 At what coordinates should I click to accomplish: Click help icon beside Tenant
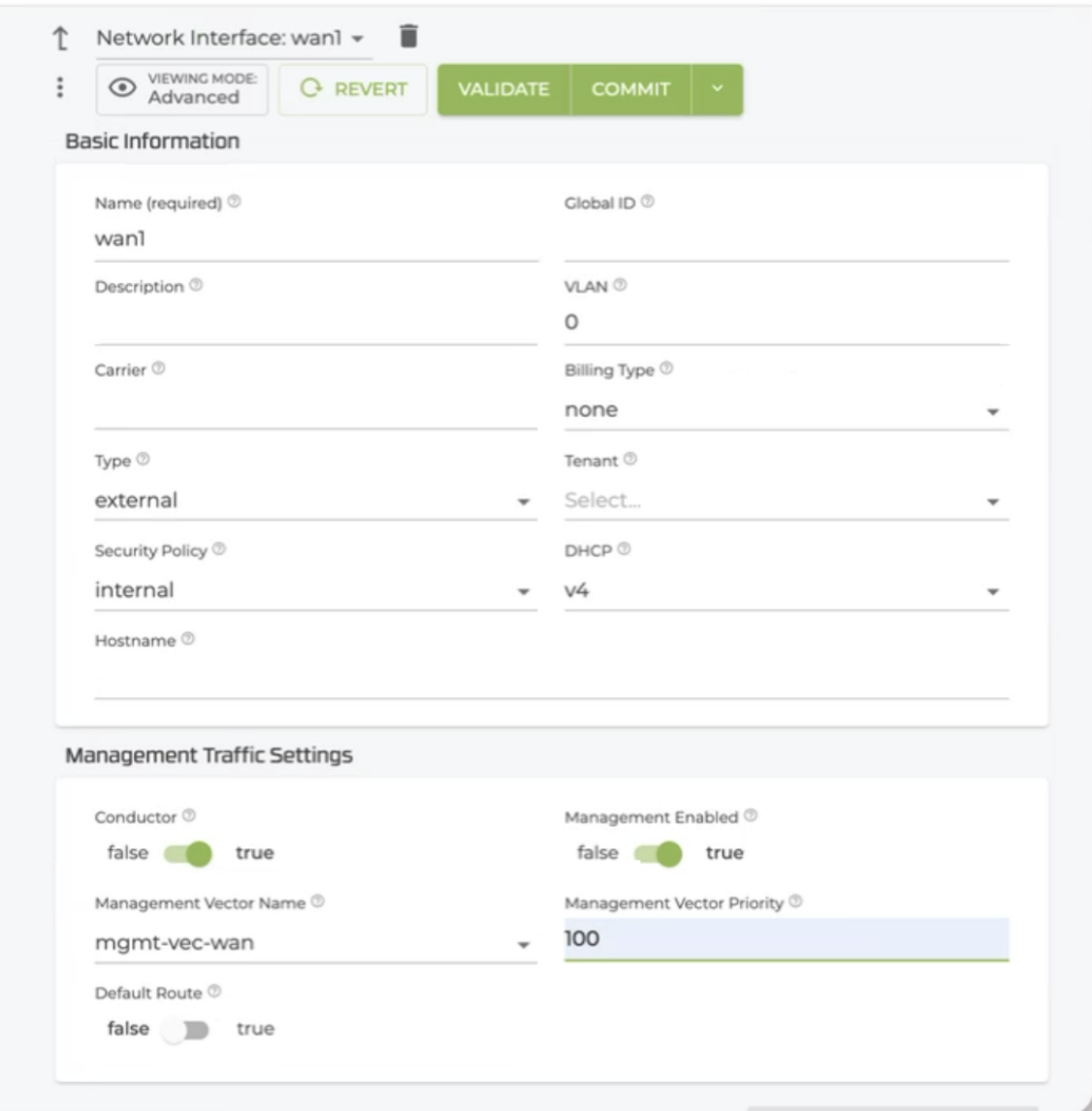coord(630,460)
